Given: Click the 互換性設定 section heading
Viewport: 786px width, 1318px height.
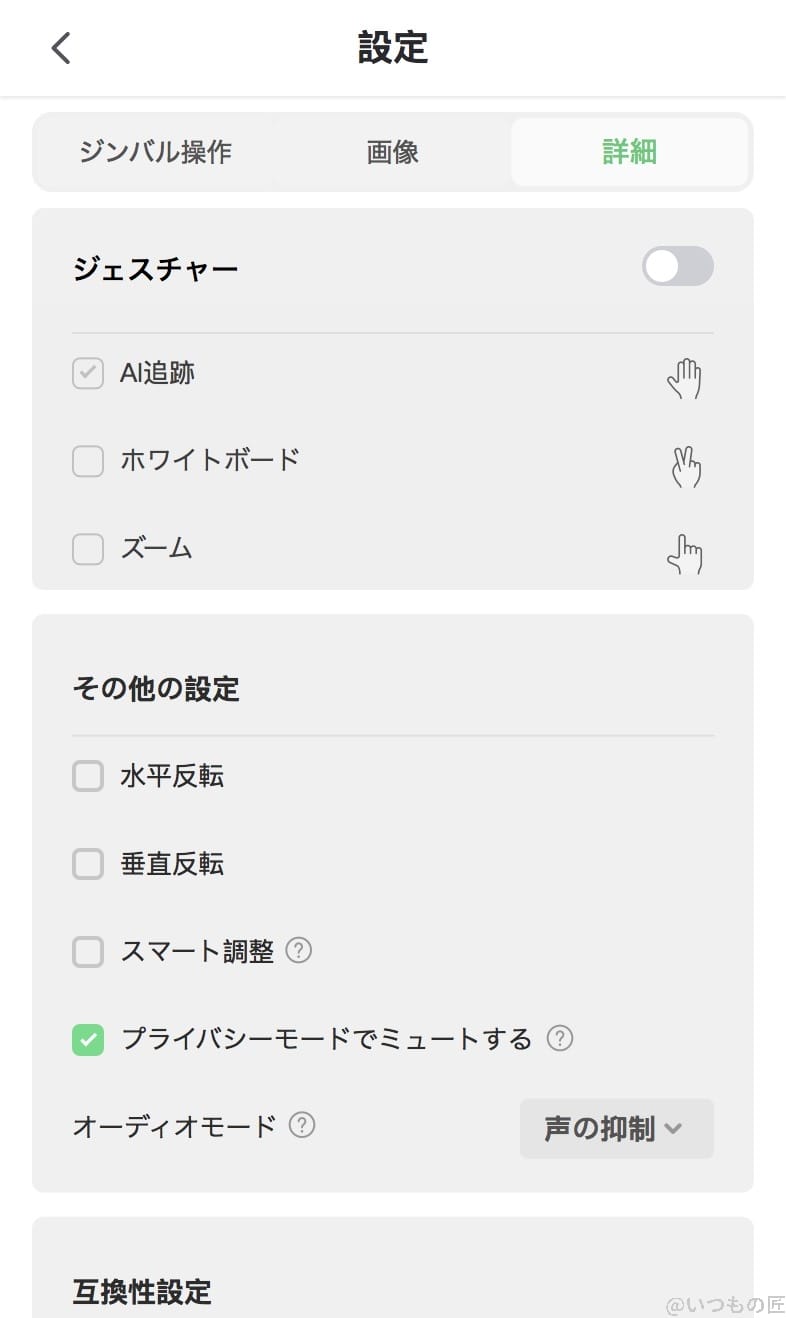Looking at the screenshot, I should click(x=142, y=1291).
